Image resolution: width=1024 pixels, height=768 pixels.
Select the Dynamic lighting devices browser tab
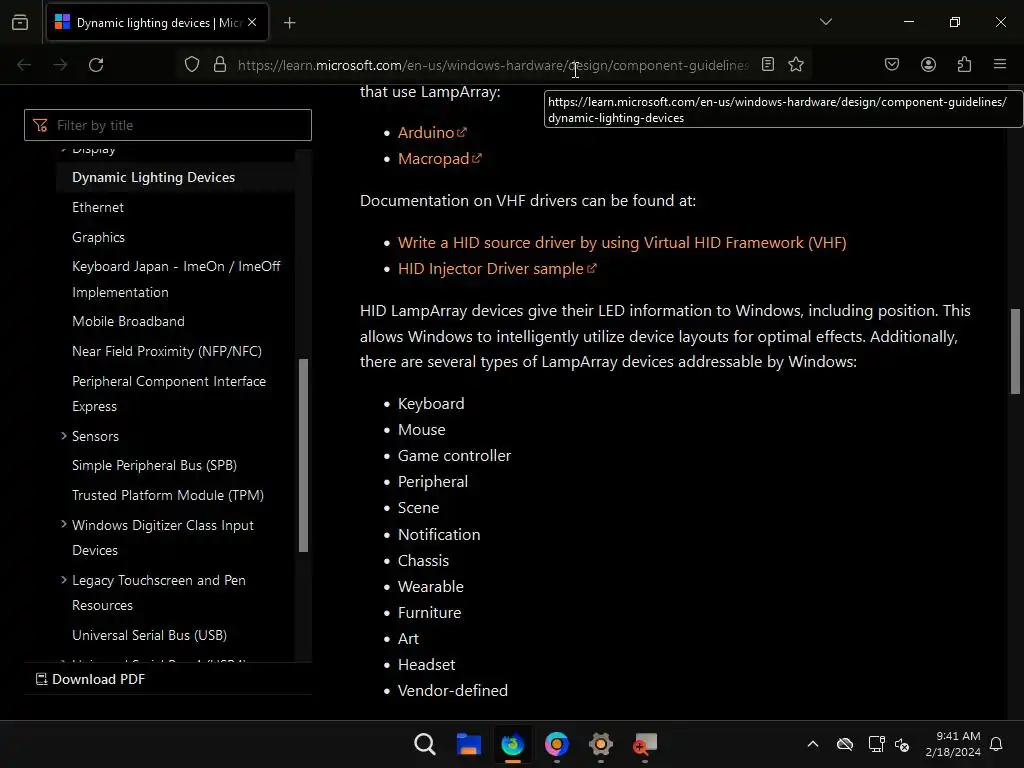tap(157, 23)
